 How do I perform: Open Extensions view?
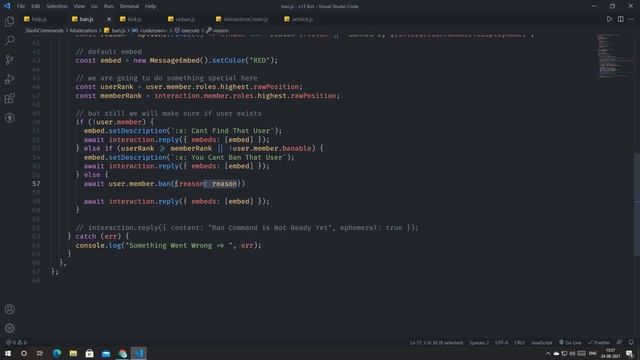coord(9,98)
